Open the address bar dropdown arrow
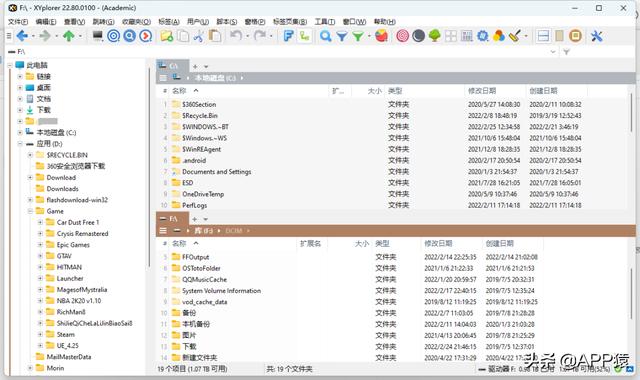 pyautogui.click(x=553, y=52)
